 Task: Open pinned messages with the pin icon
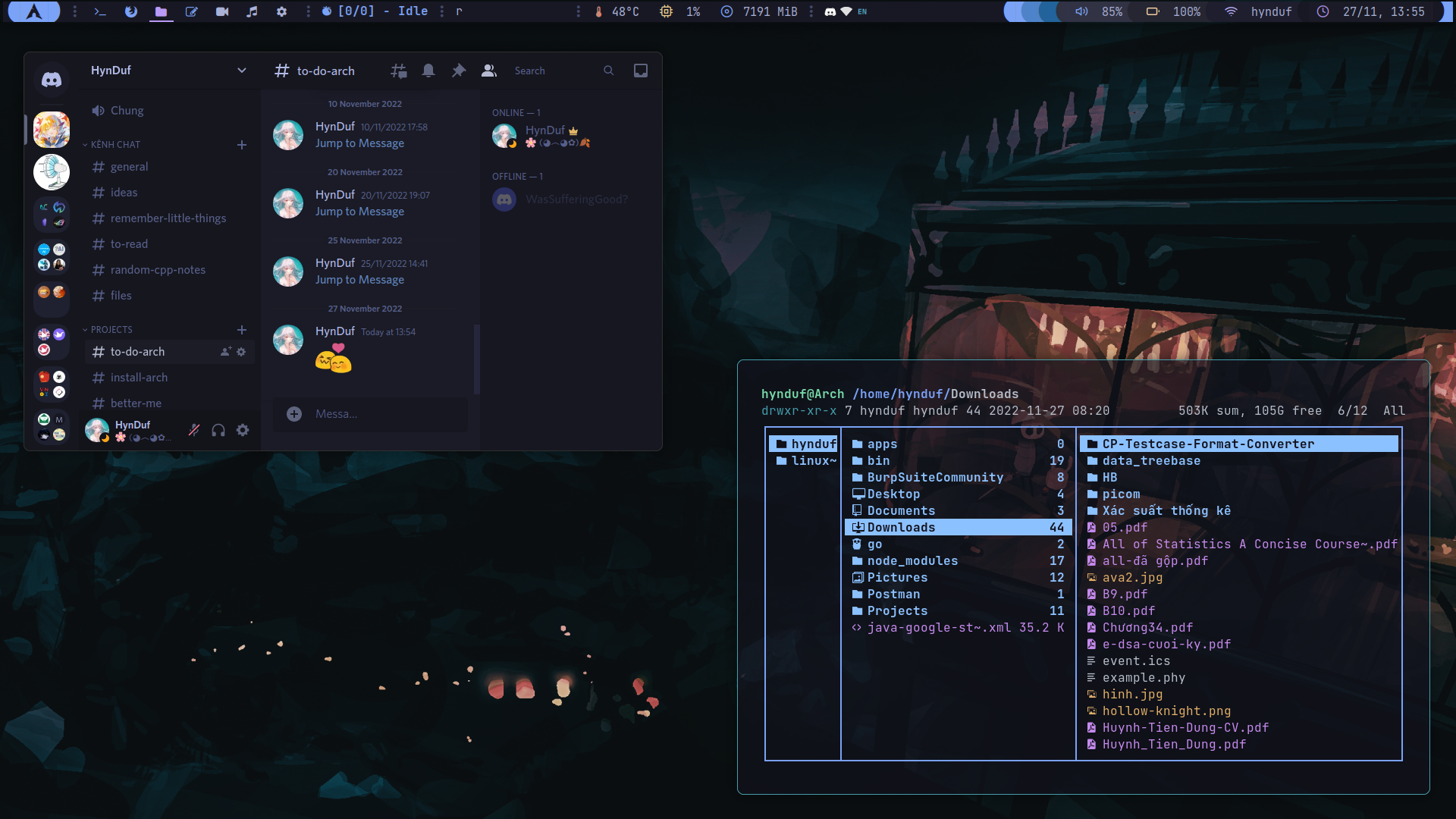click(x=459, y=71)
